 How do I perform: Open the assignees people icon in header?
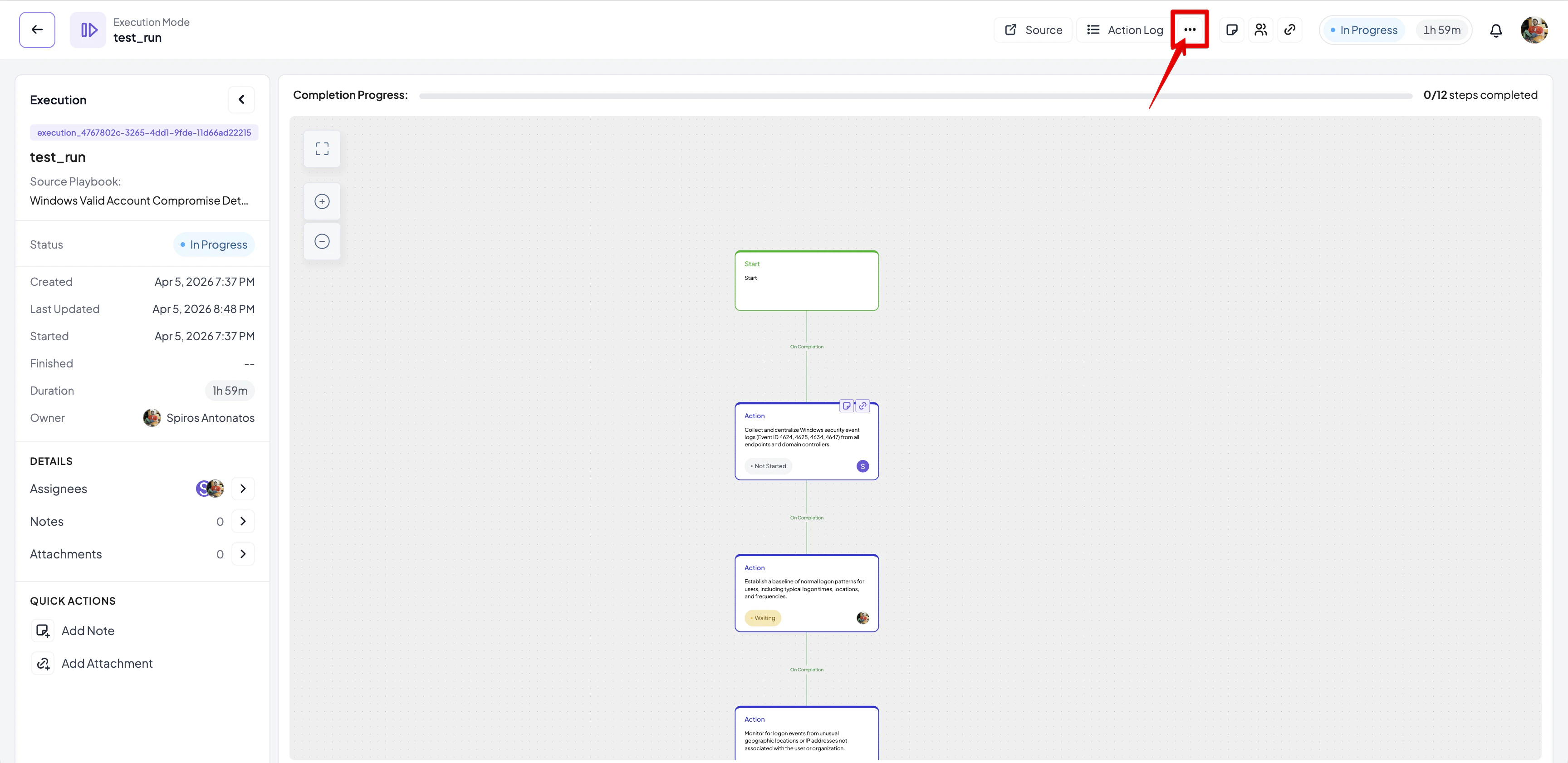1260,30
